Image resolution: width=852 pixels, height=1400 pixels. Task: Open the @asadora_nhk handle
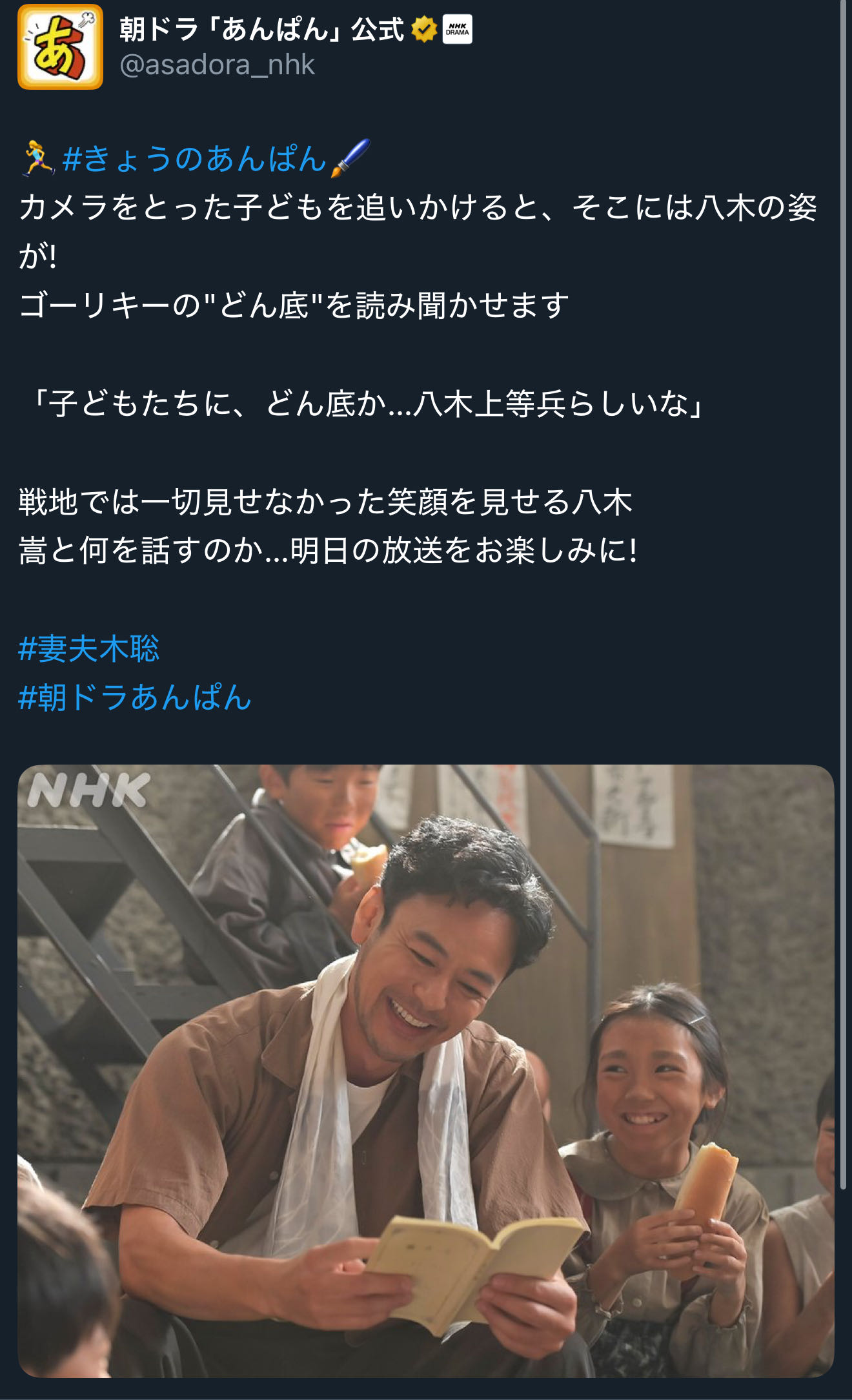tap(218, 65)
